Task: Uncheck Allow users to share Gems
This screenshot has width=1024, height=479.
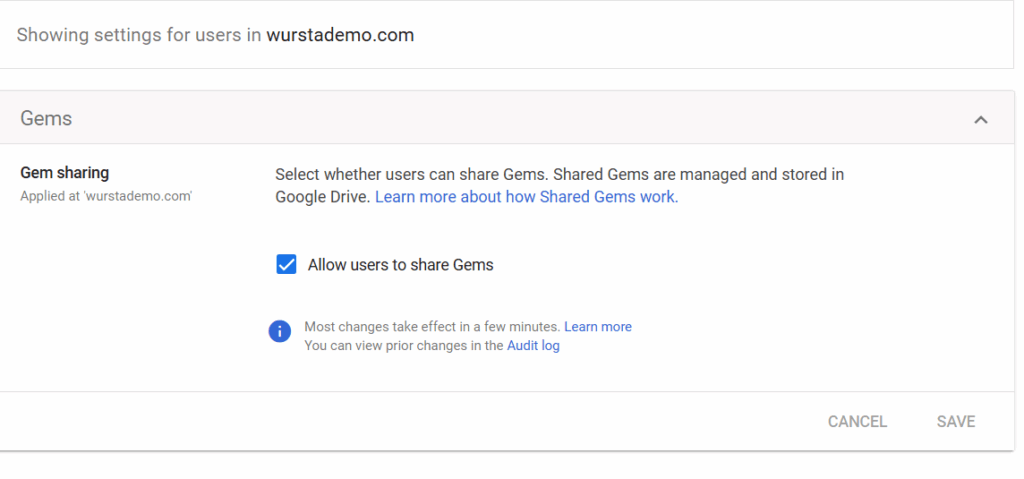Action: tap(286, 265)
